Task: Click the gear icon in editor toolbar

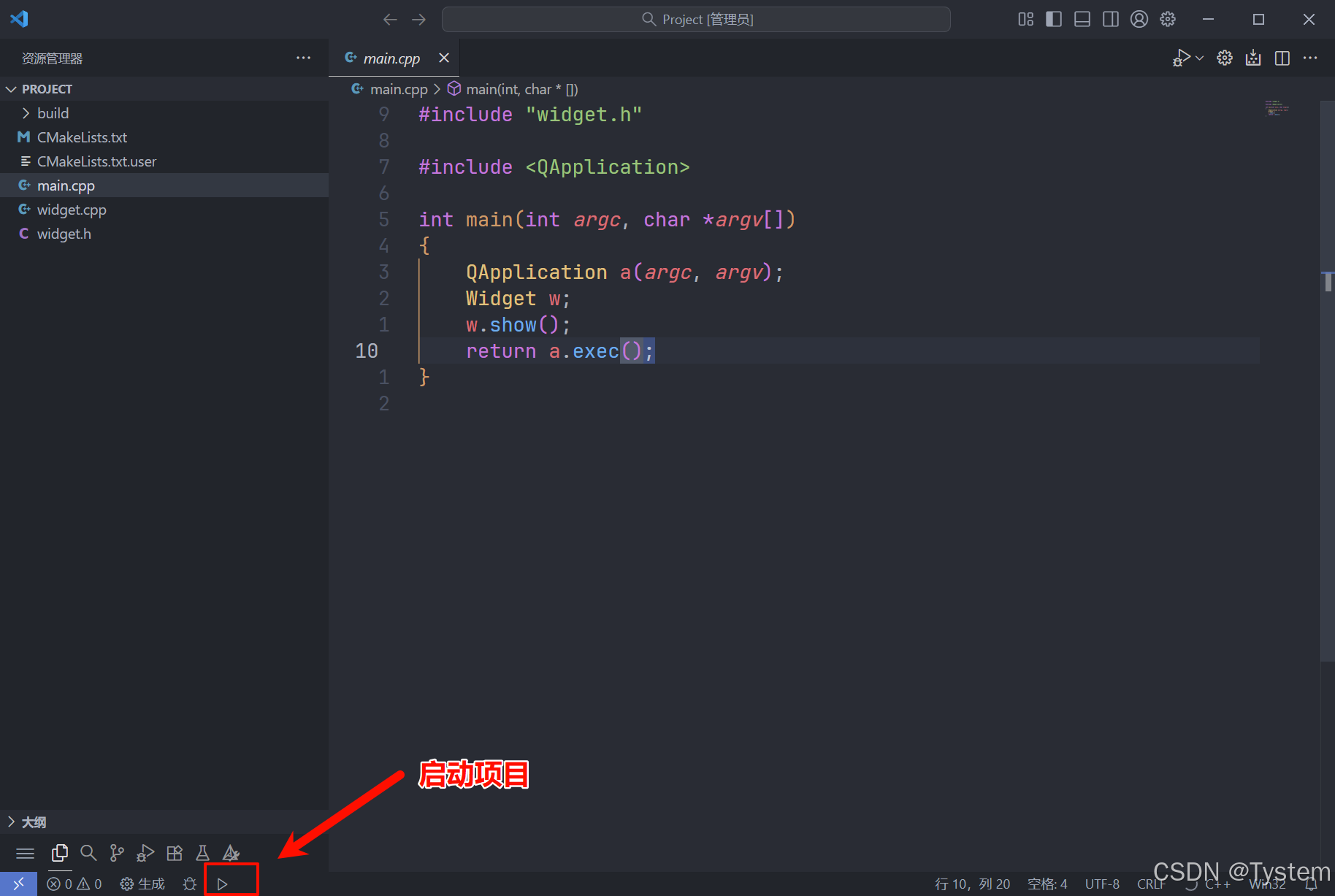Action: click(1225, 58)
